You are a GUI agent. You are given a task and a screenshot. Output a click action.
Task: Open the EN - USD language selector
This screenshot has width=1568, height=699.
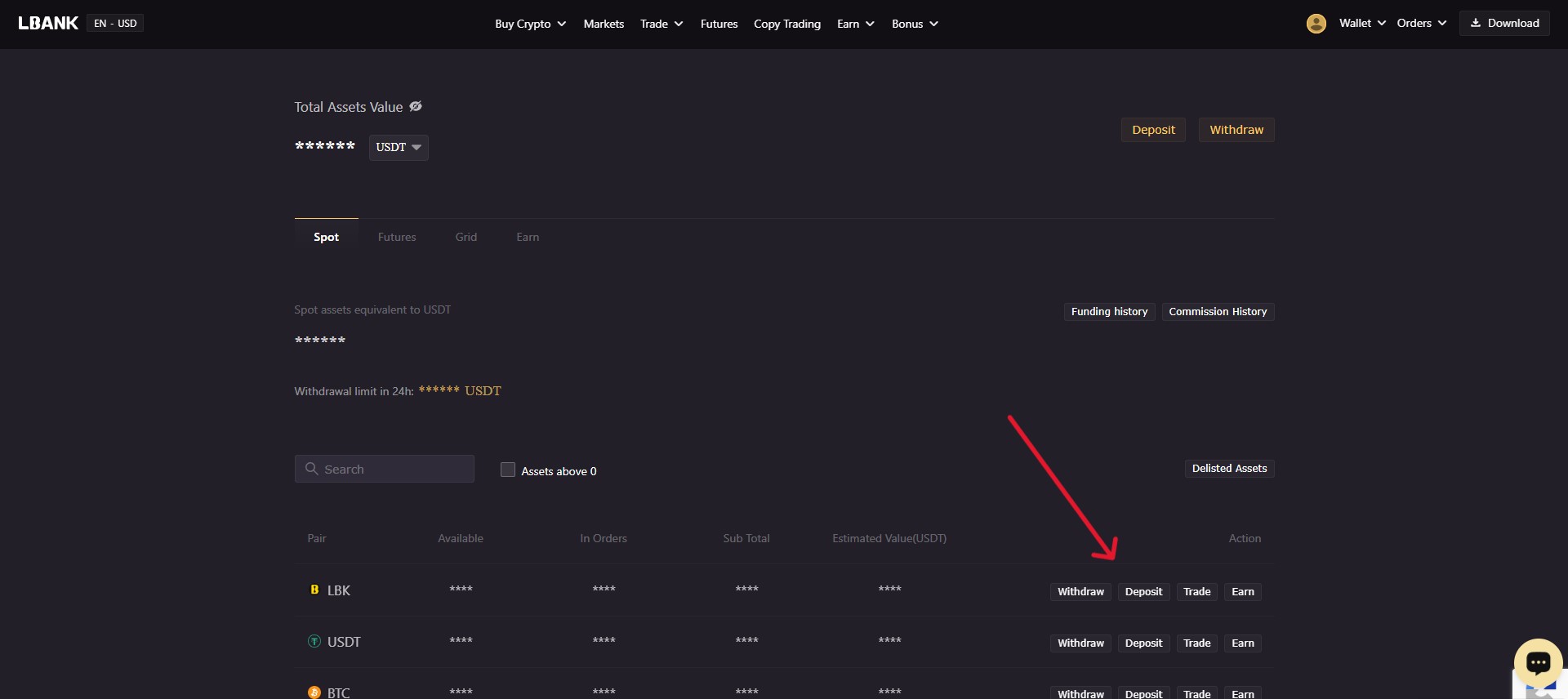click(x=115, y=23)
